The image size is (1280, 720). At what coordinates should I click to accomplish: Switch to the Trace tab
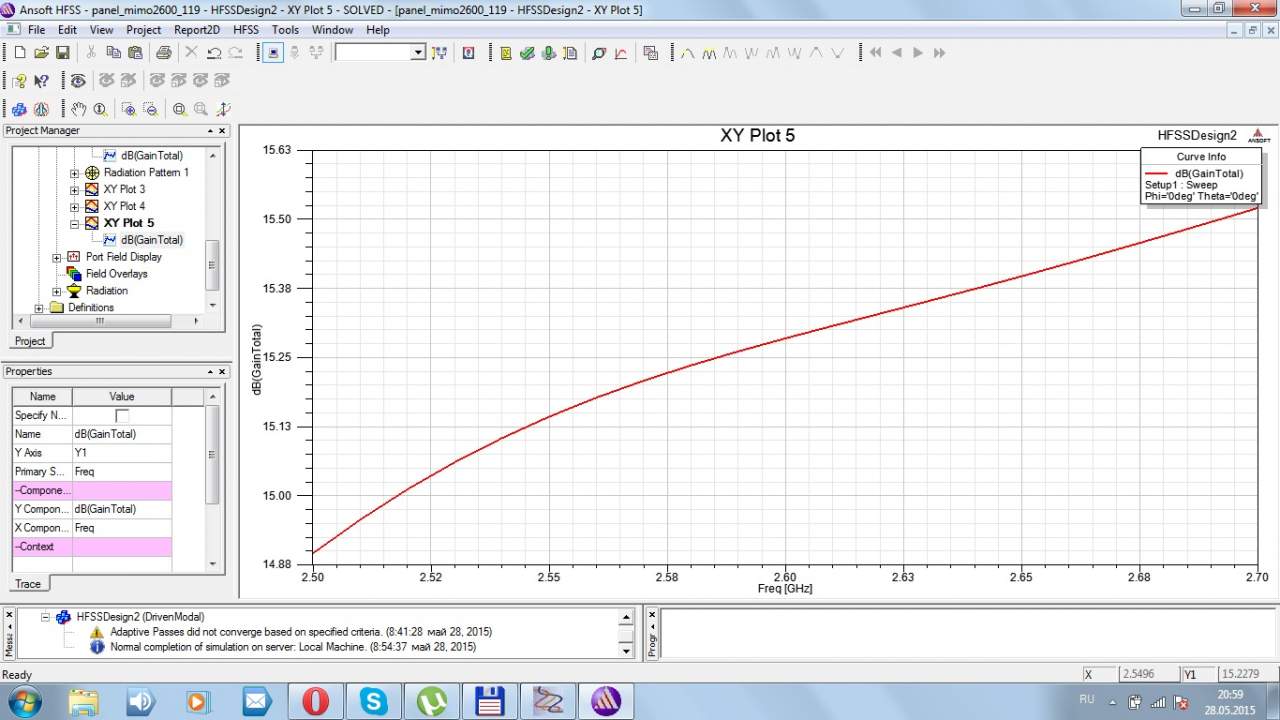(27, 584)
